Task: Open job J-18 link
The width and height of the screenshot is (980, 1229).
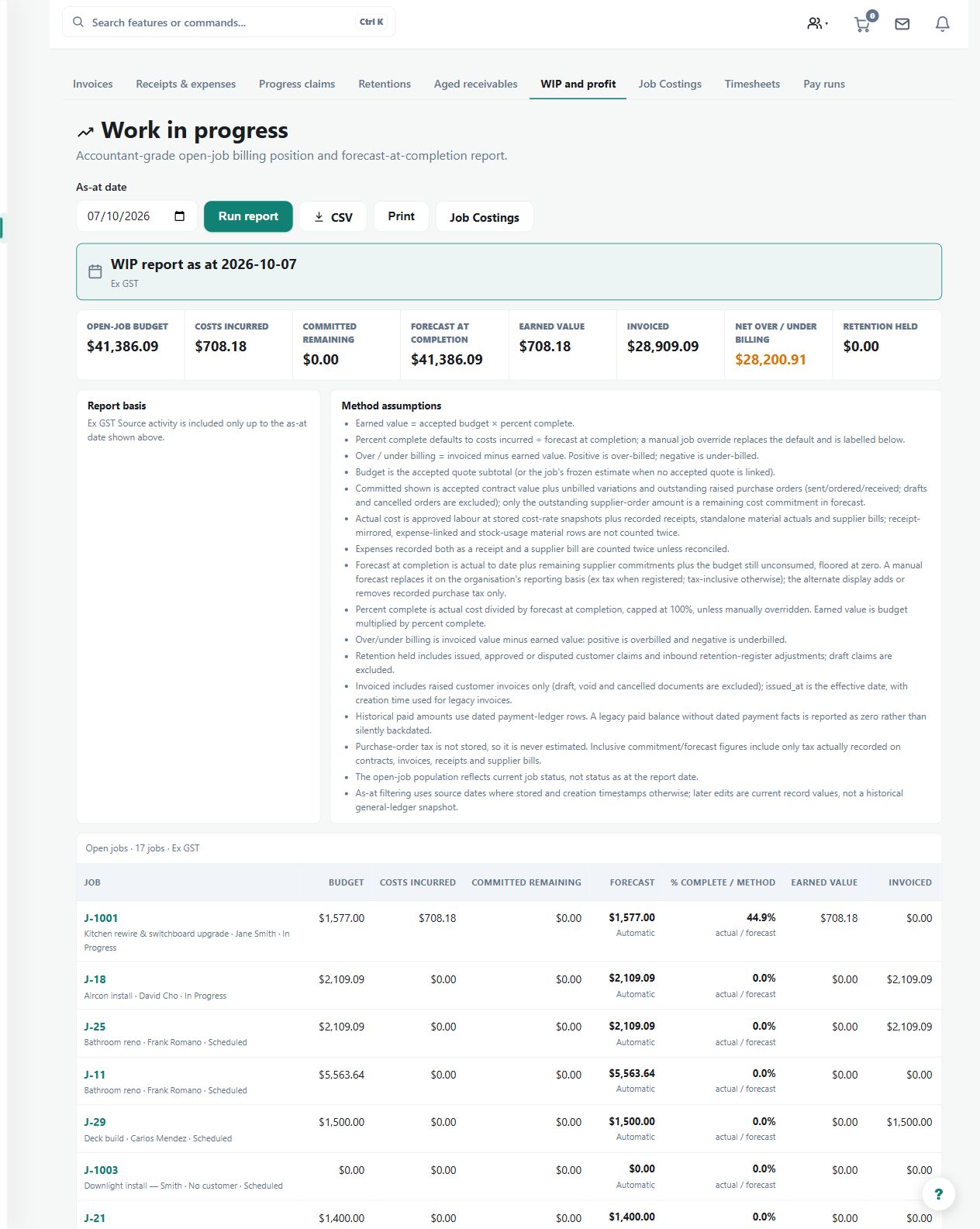Action: [x=95, y=979]
